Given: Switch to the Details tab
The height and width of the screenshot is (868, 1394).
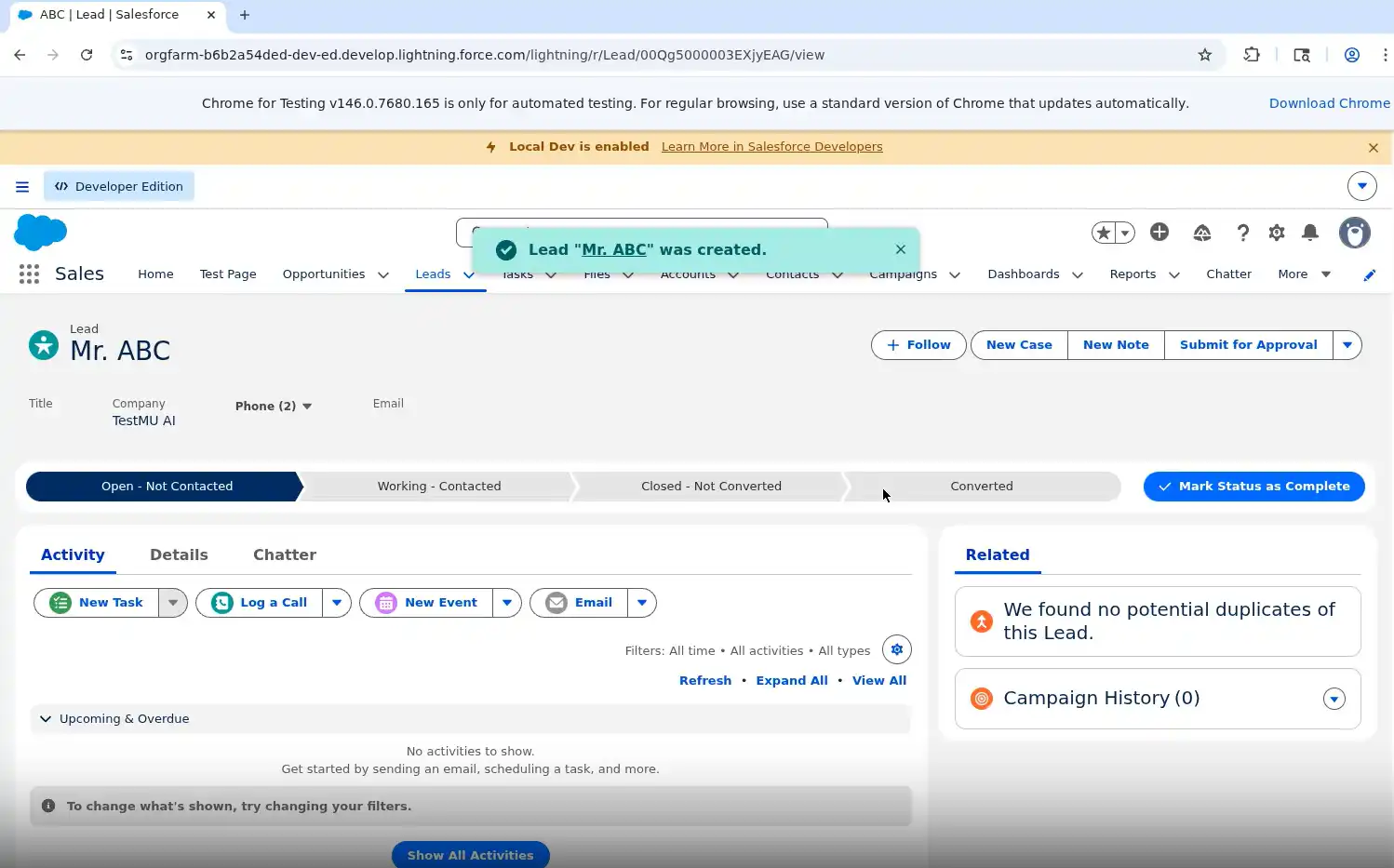Looking at the screenshot, I should (x=179, y=554).
